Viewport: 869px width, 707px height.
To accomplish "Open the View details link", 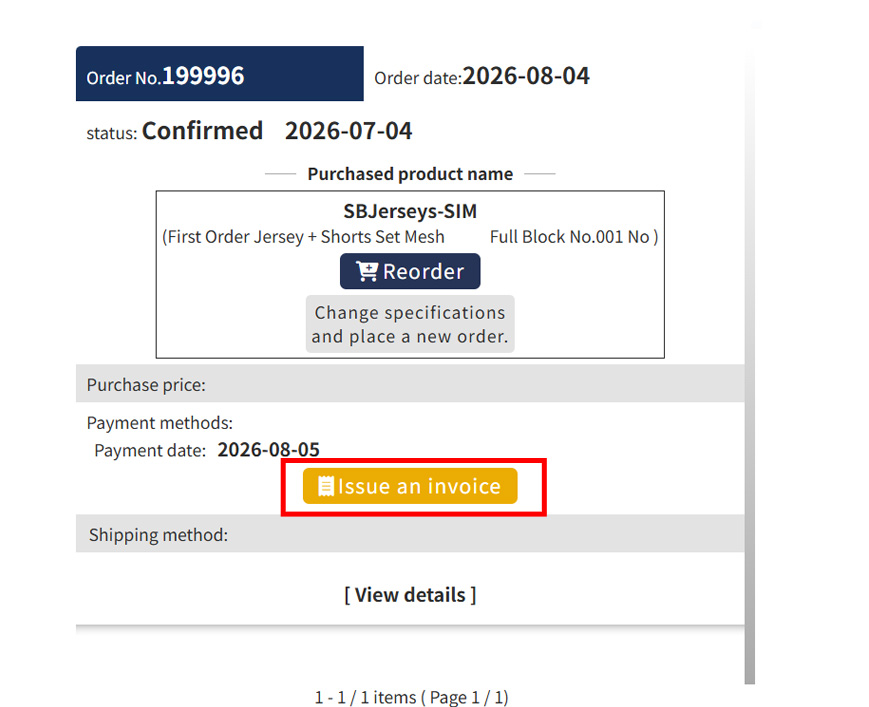I will coord(410,595).
